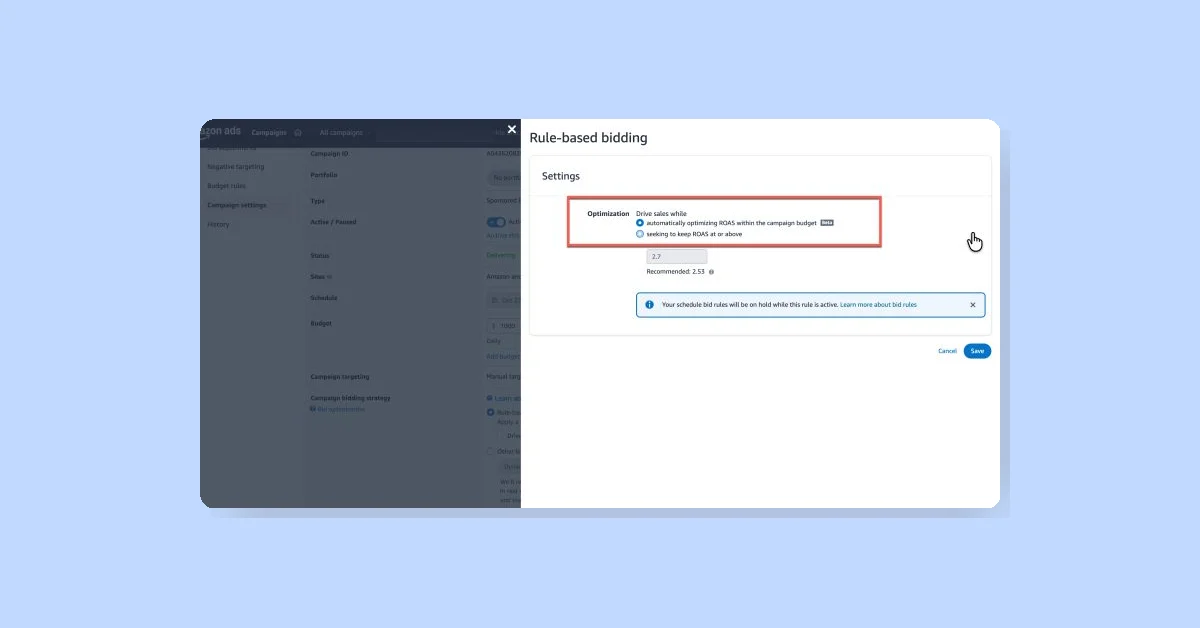This screenshot has height=628, width=1200.
Task: Check the Other bidding strategies option
Action: click(x=491, y=450)
